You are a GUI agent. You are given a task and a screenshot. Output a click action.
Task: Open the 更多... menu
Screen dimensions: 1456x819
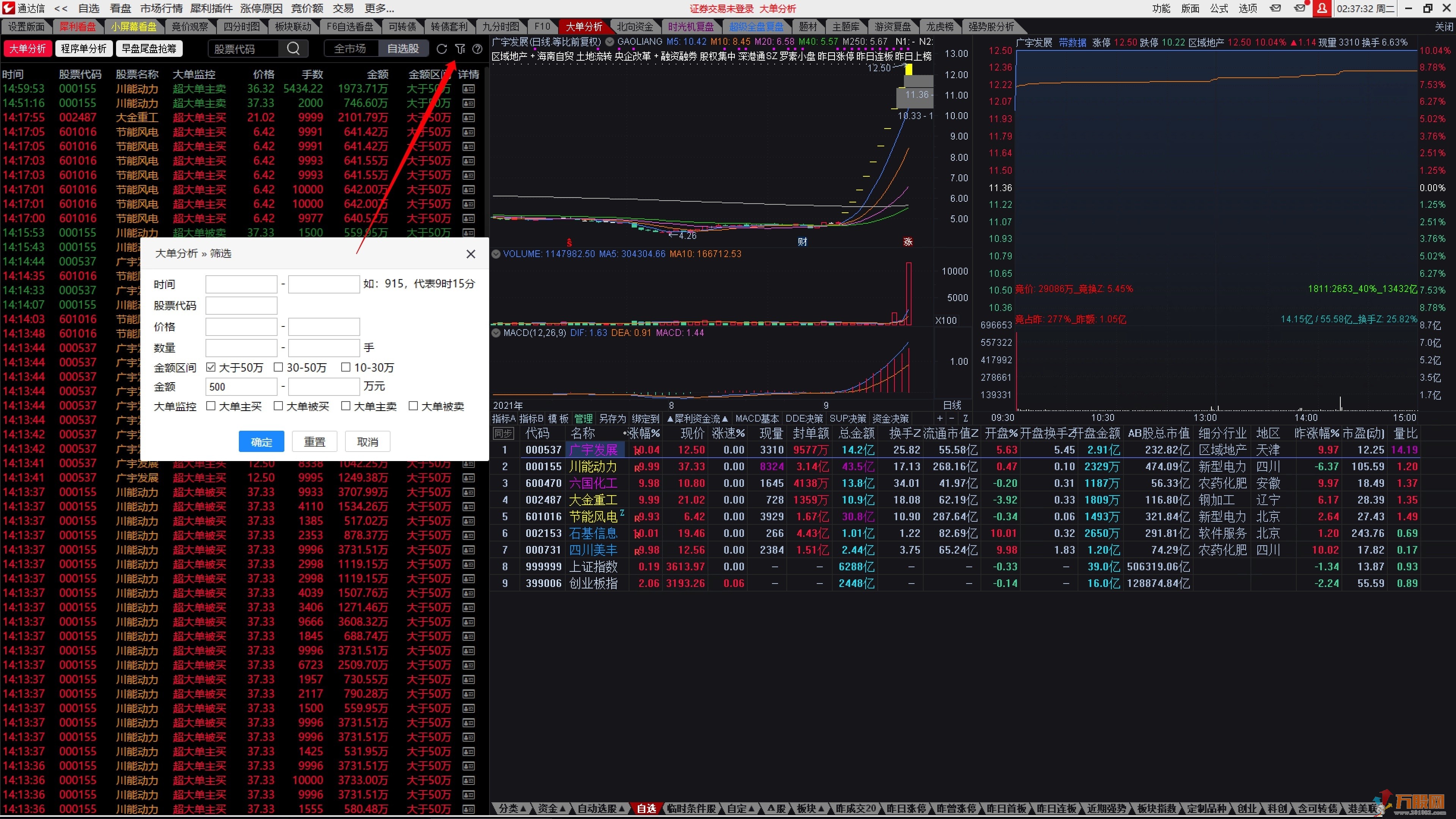(x=379, y=8)
